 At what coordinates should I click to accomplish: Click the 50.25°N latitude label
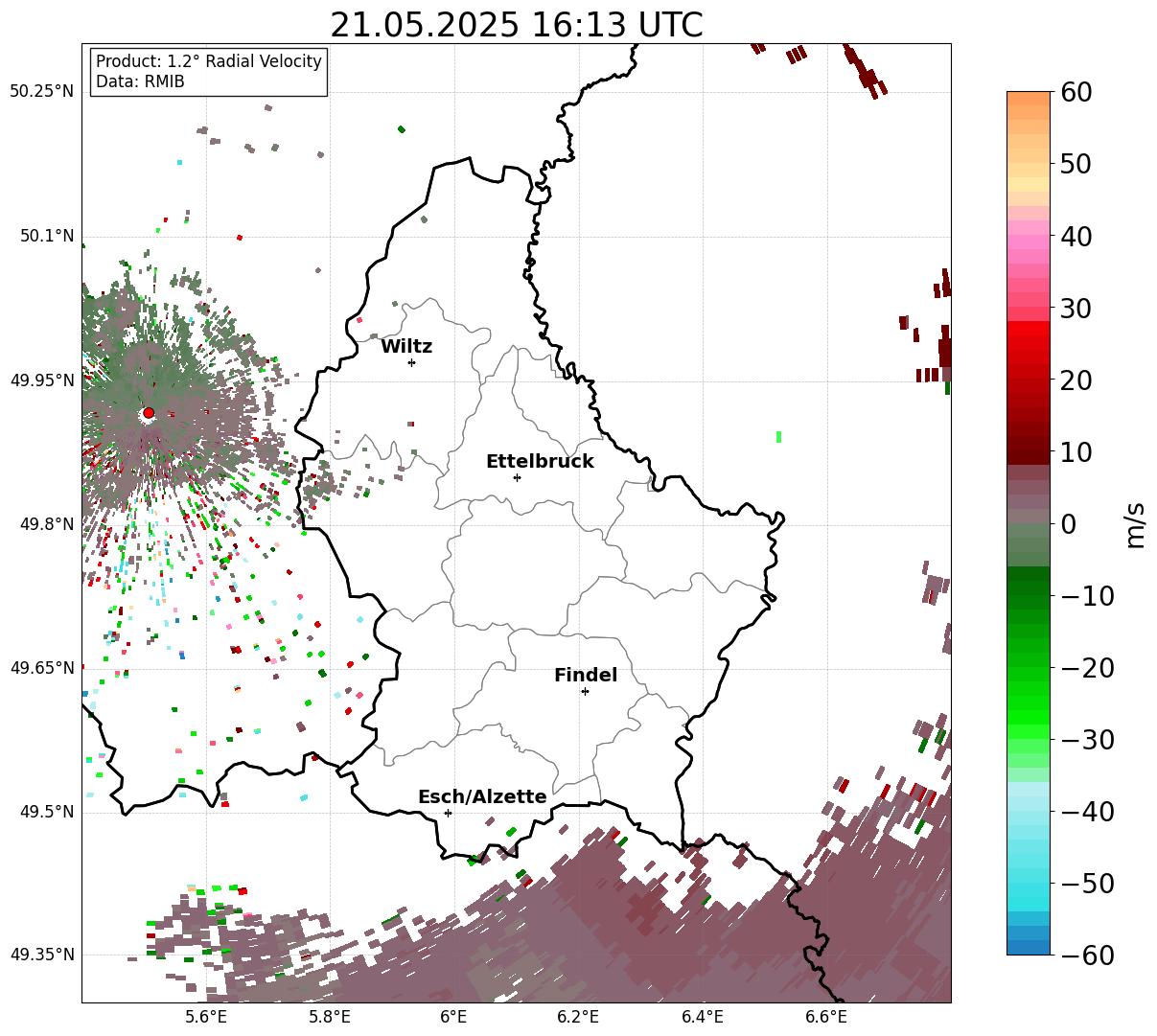[42, 92]
